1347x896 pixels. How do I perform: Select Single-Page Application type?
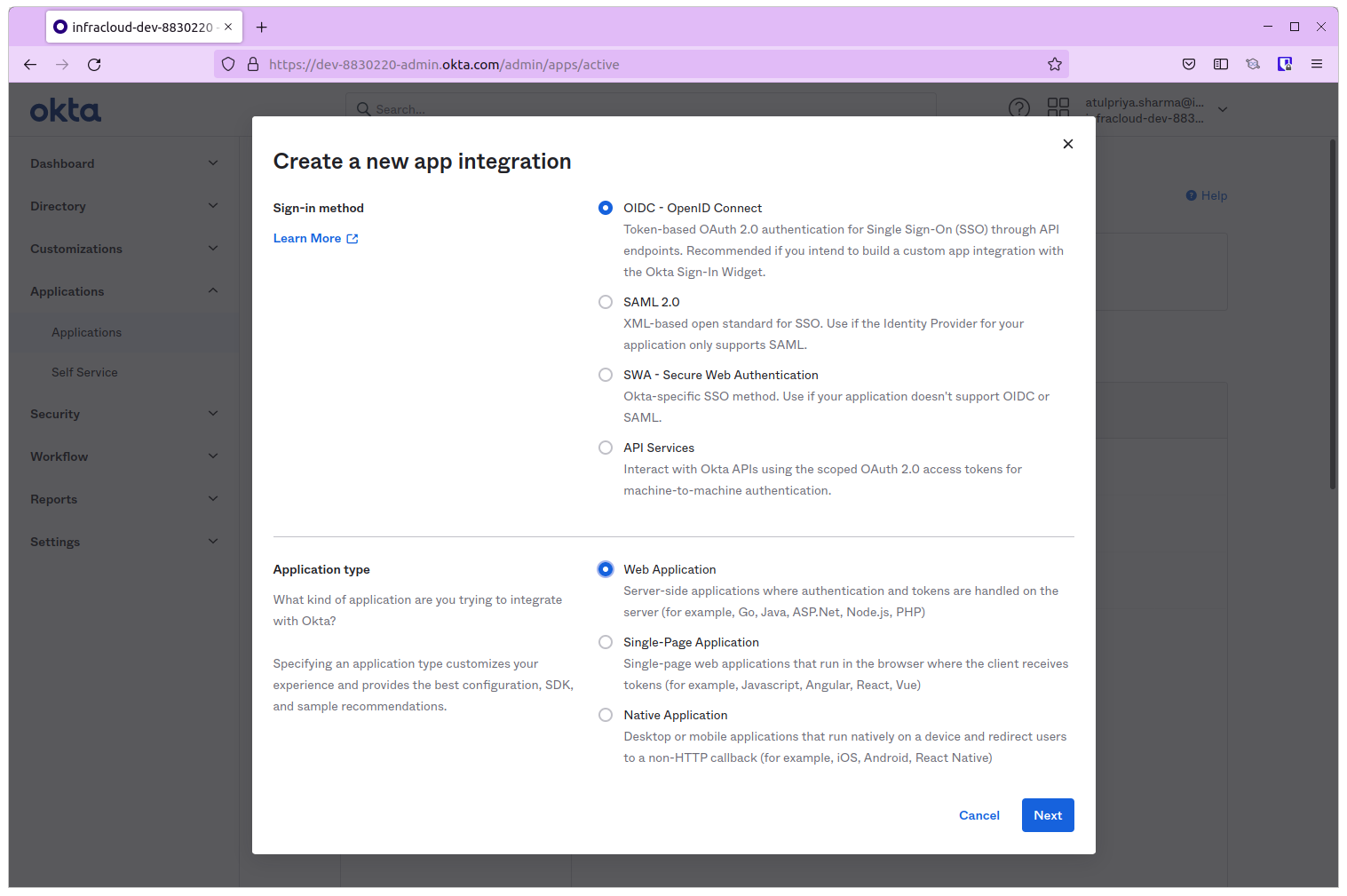[x=606, y=642]
